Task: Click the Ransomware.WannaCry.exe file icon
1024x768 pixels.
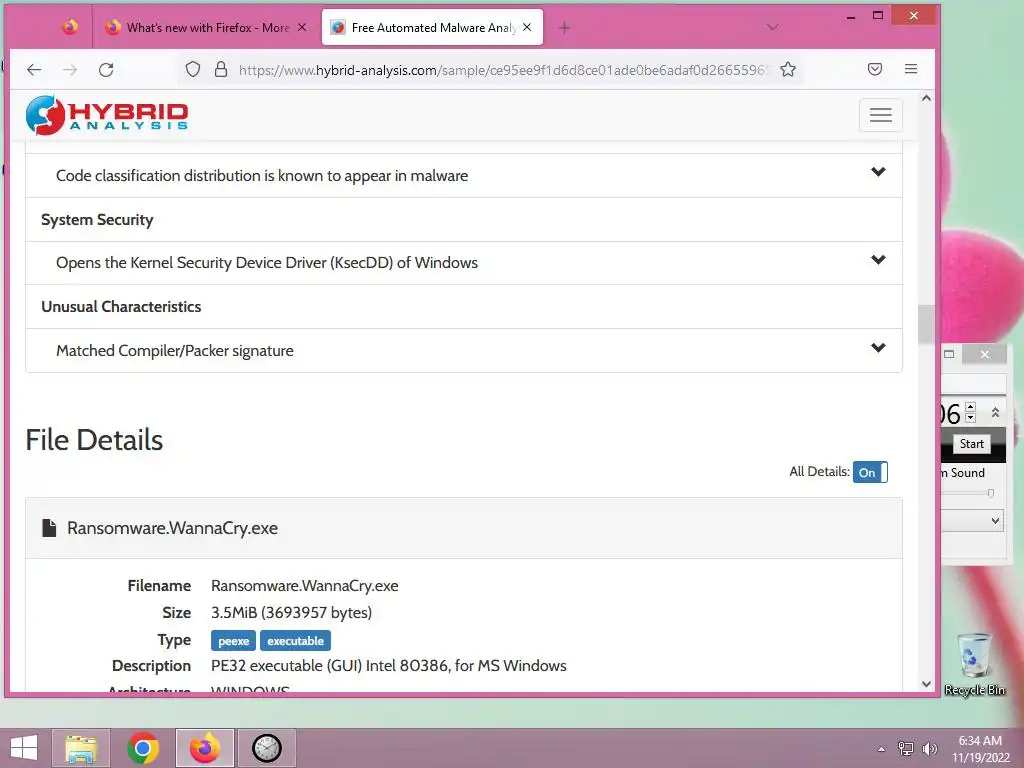Action: 49,528
